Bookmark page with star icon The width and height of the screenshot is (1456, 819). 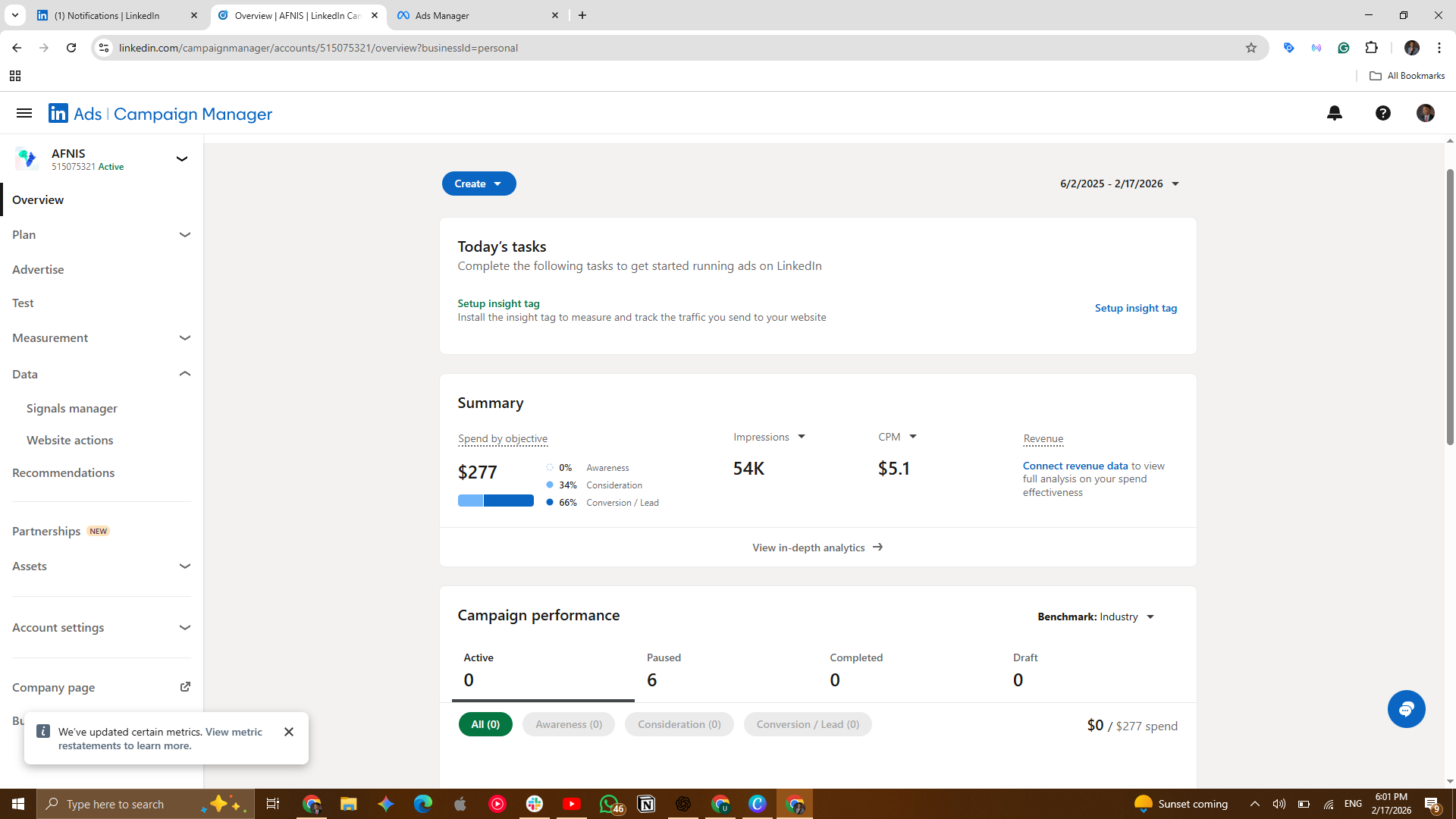(x=1251, y=48)
